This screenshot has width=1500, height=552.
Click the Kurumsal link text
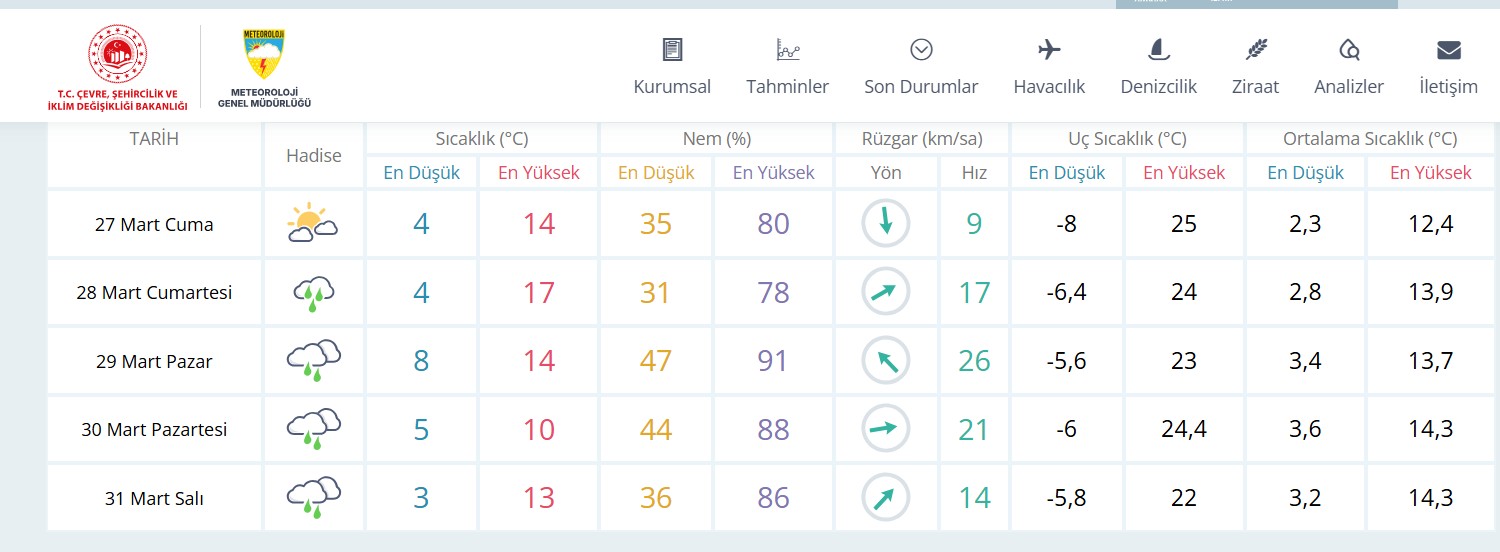[672, 87]
